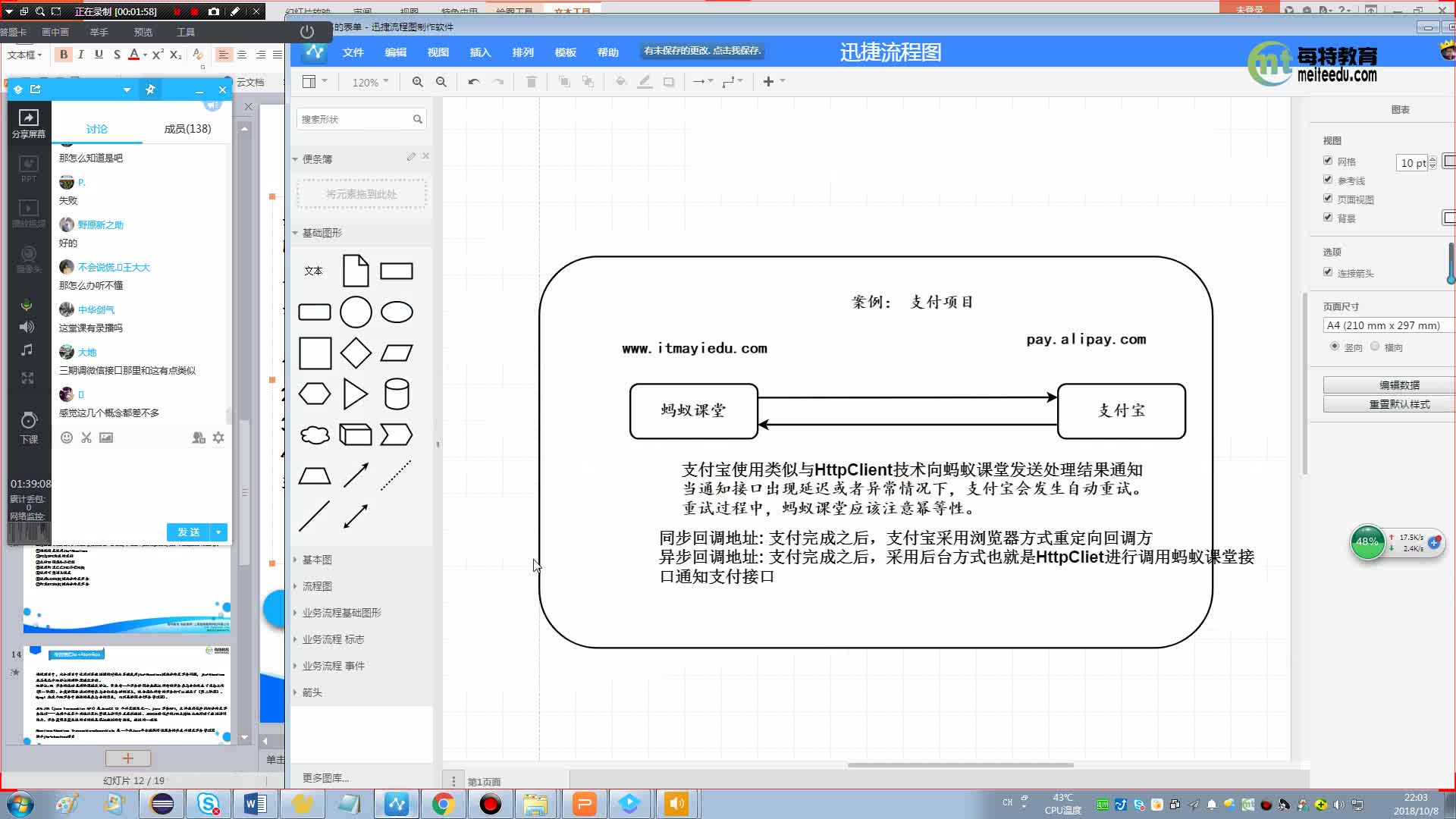Select the dotted line shape
Screen dimensions: 1456x819
coord(397,475)
